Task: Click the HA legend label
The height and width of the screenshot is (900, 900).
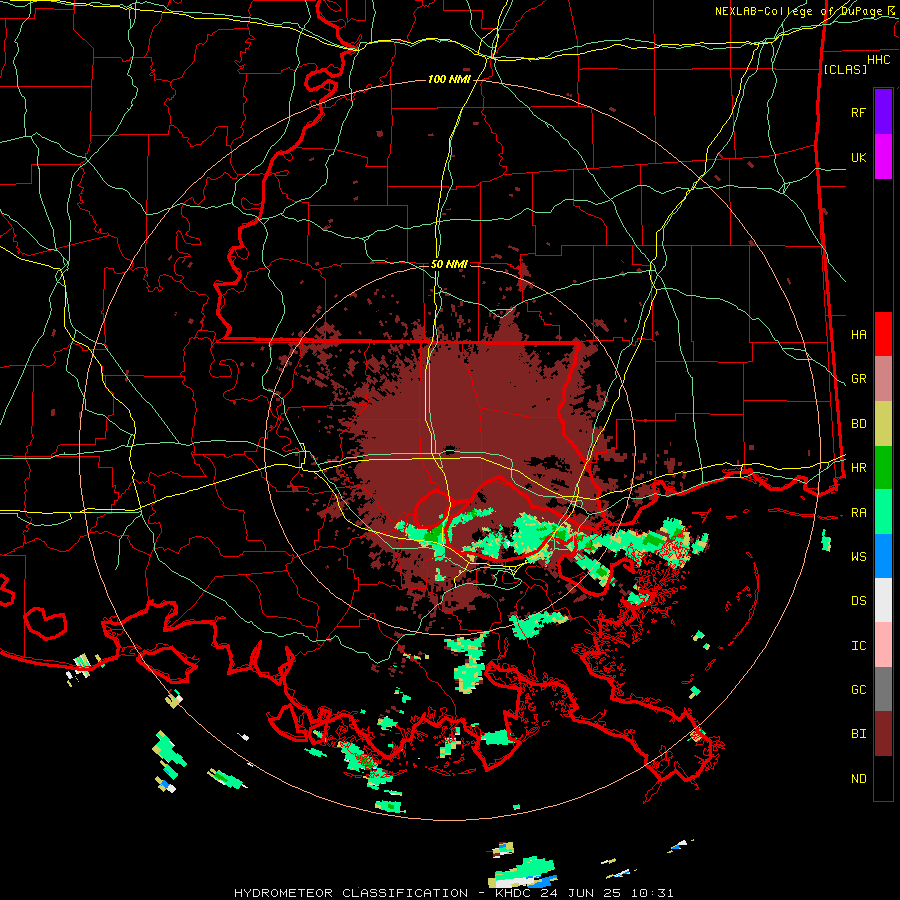Action: click(858, 335)
